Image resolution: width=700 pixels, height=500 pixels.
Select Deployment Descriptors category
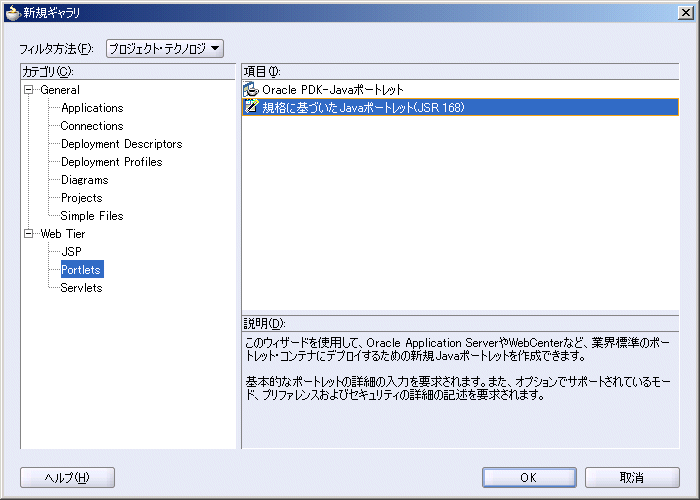[121, 144]
